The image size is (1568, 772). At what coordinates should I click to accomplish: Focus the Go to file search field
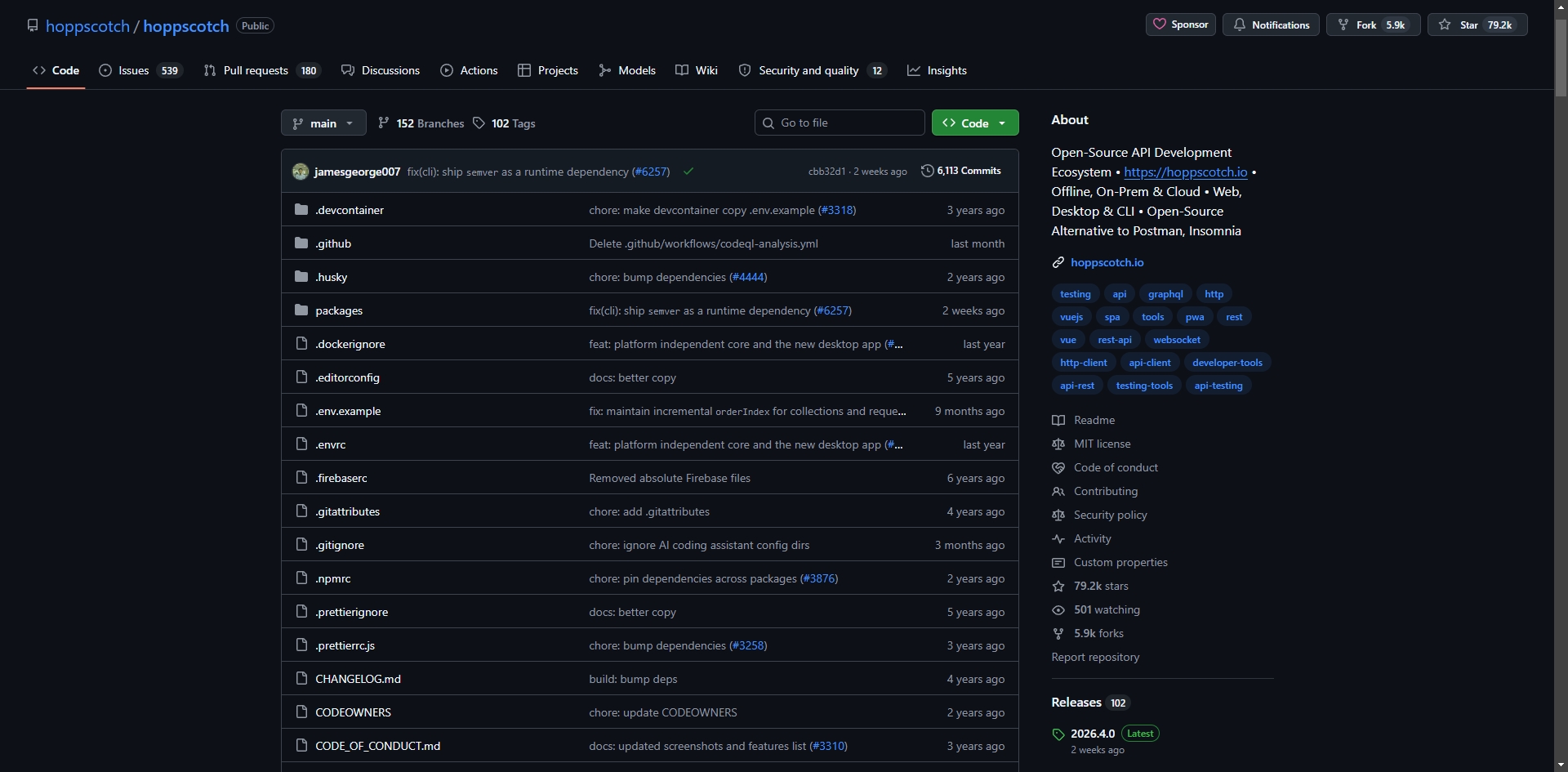click(x=840, y=123)
